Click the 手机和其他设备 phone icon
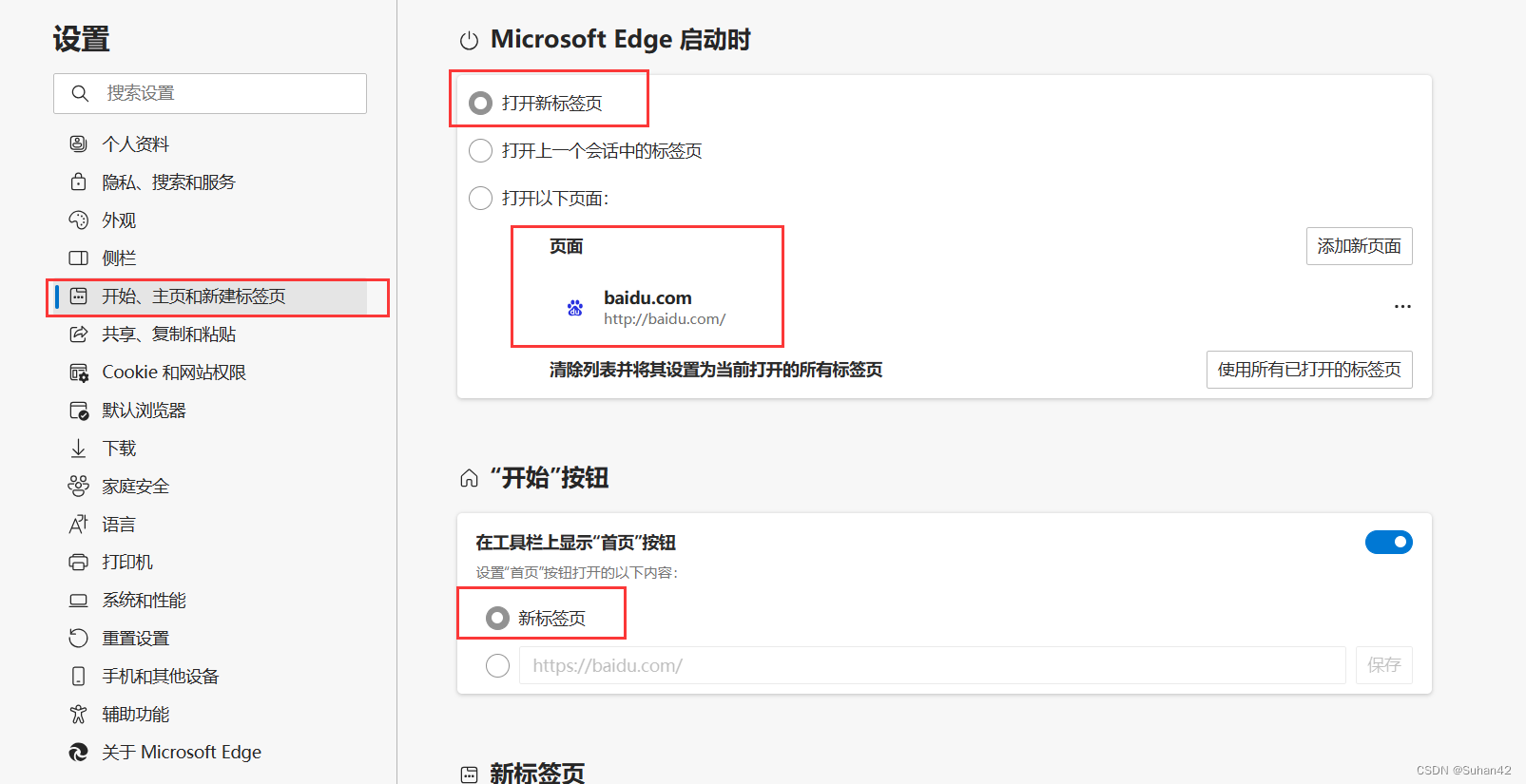The image size is (1526, 784). (x=79, y=676)
